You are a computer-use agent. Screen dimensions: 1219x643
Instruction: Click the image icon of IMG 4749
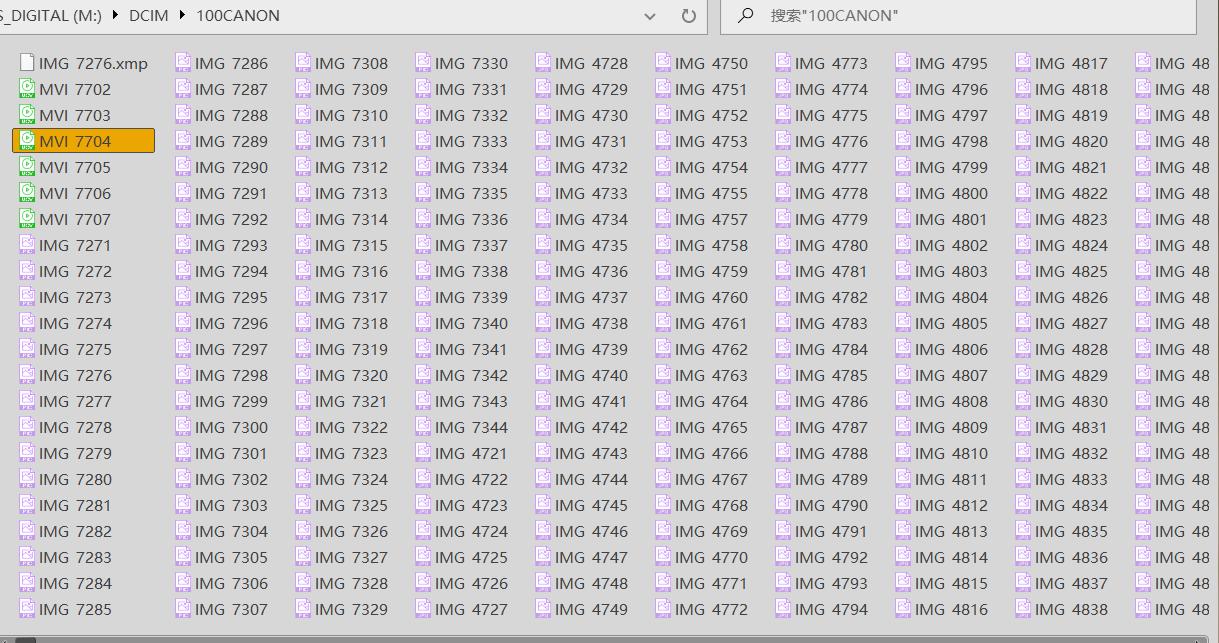click(x=543, y=609)
